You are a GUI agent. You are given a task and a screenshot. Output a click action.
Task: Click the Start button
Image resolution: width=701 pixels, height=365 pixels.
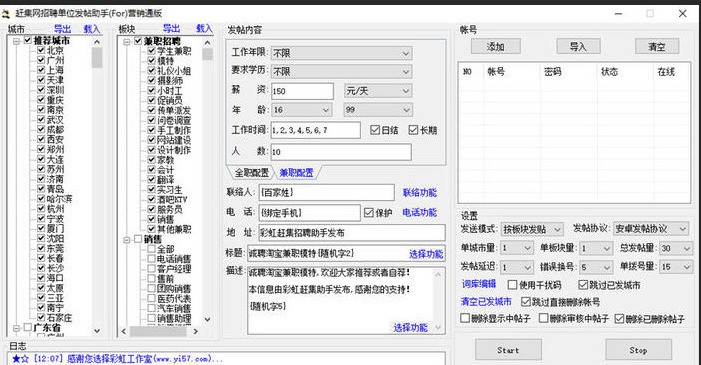pos(508,350)
